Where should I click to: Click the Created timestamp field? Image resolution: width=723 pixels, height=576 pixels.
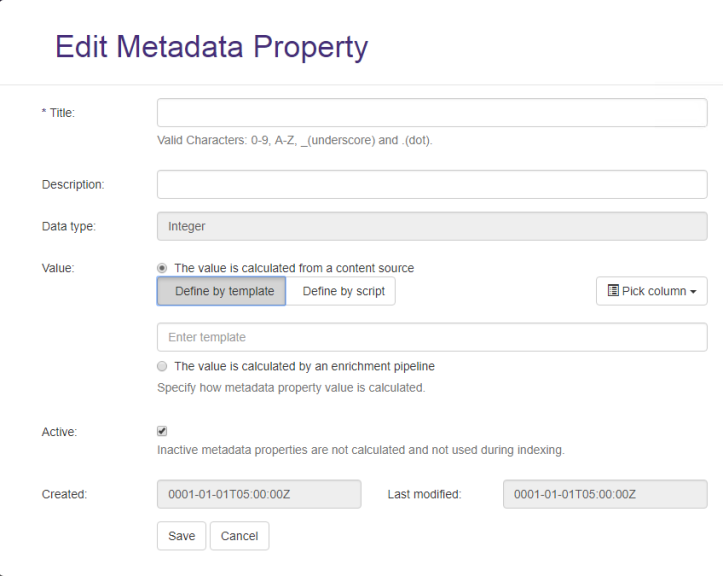pyautogui.click(x=259, y=494)
